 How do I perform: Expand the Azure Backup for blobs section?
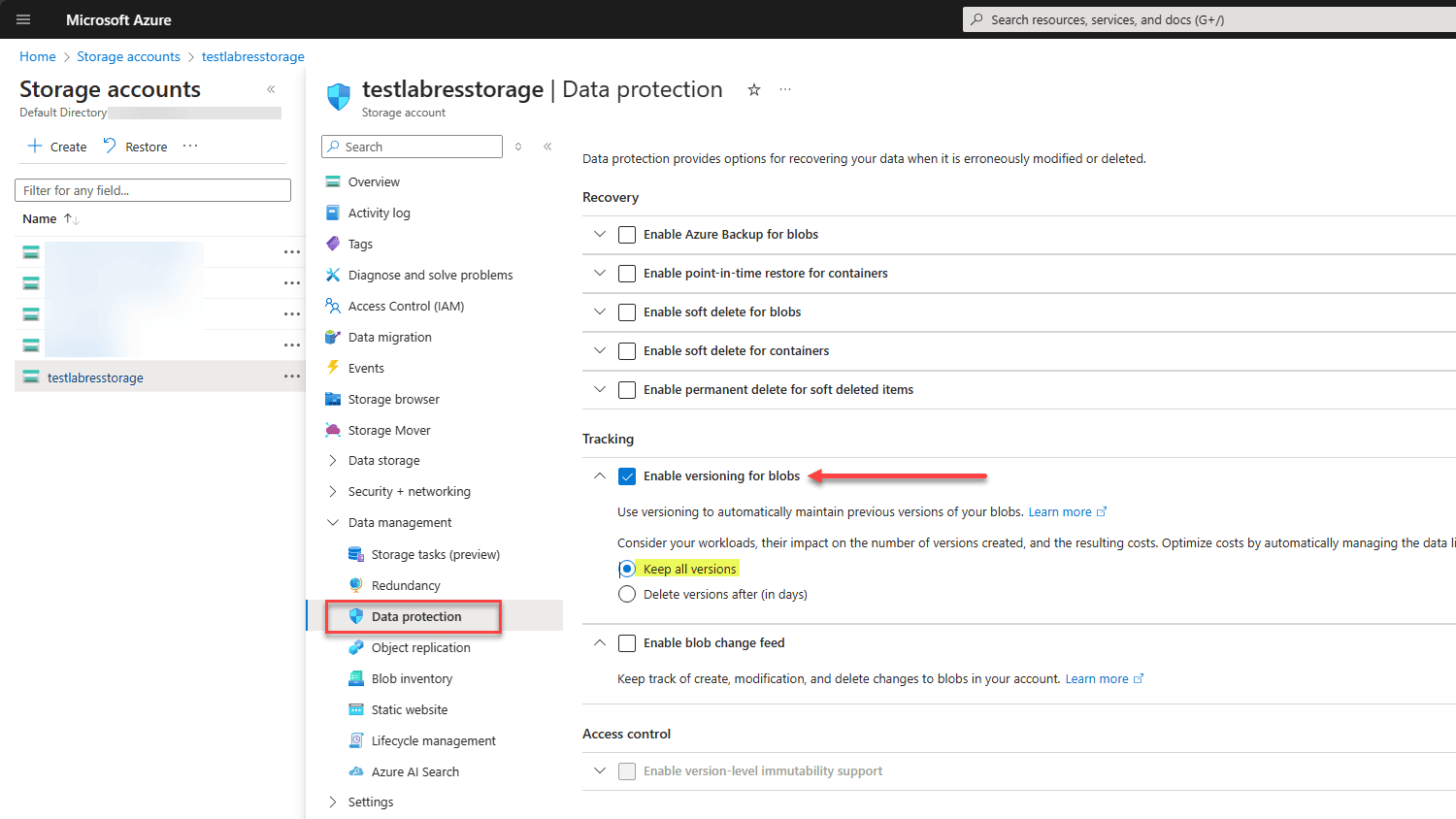pos(600,234)
